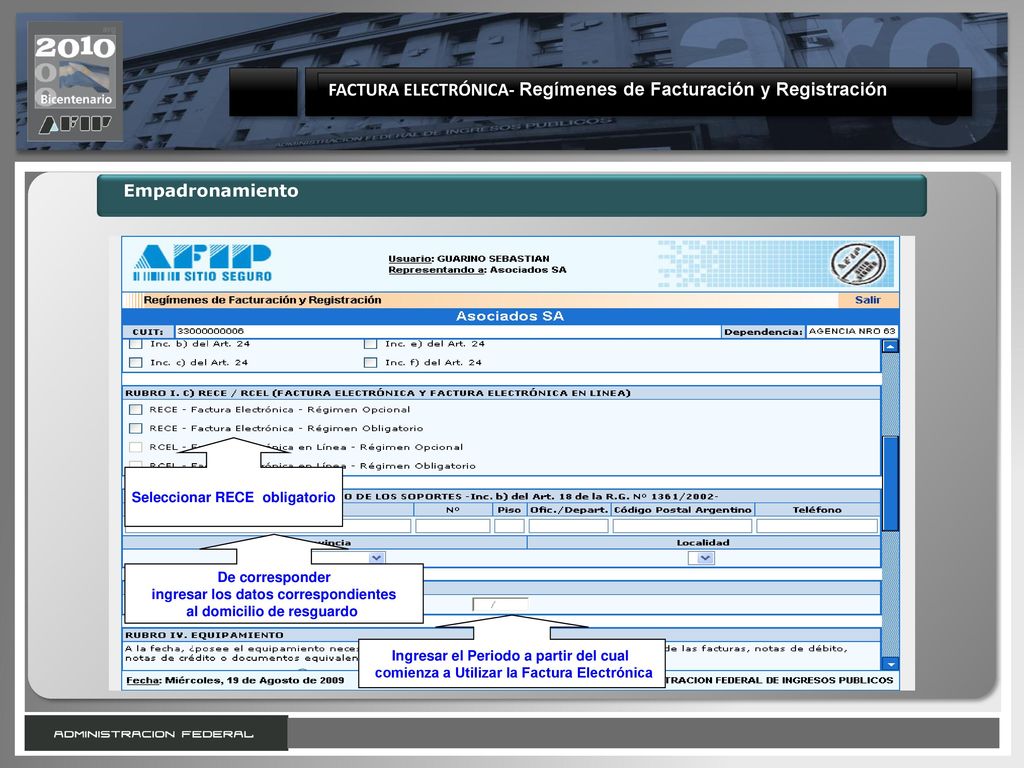Screen dimensions: 1024x768
Task: Click the Ofic./Depart. input field
Action: 568,526
